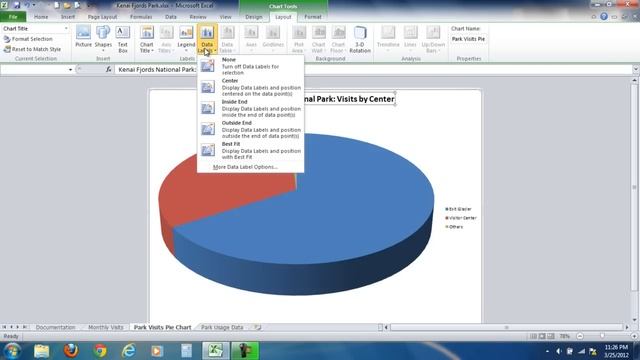Open the Documentation sheet tab
The width and height of the screenshot is (640, 360).
[x=55, y=327]
